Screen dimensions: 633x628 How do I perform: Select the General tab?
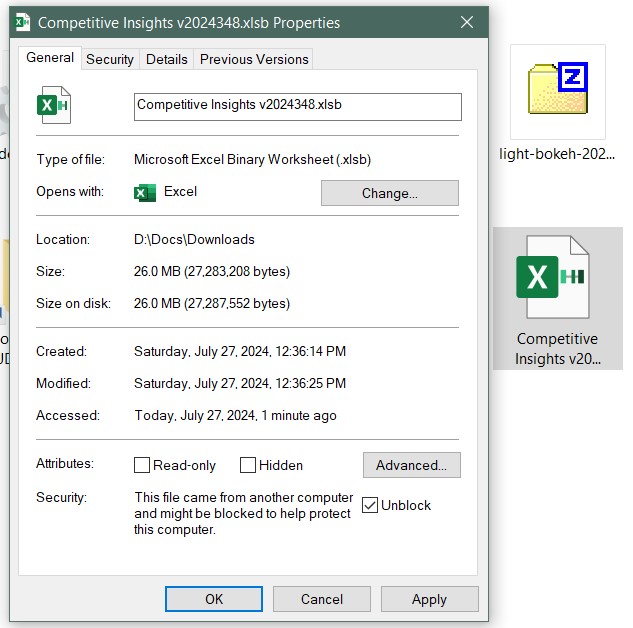click(50, 58)
